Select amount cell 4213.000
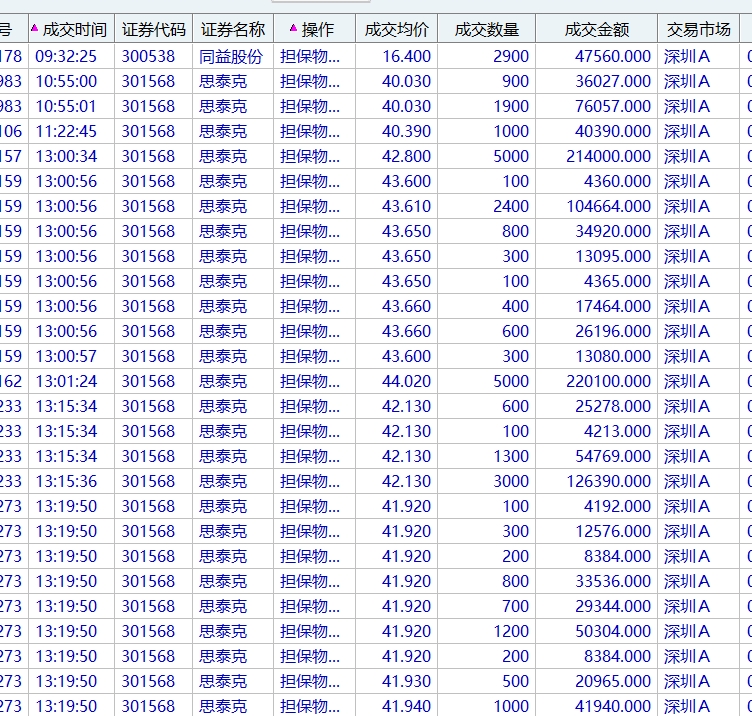The height and width of the screenshot is (716, 752). pos(617,431)
